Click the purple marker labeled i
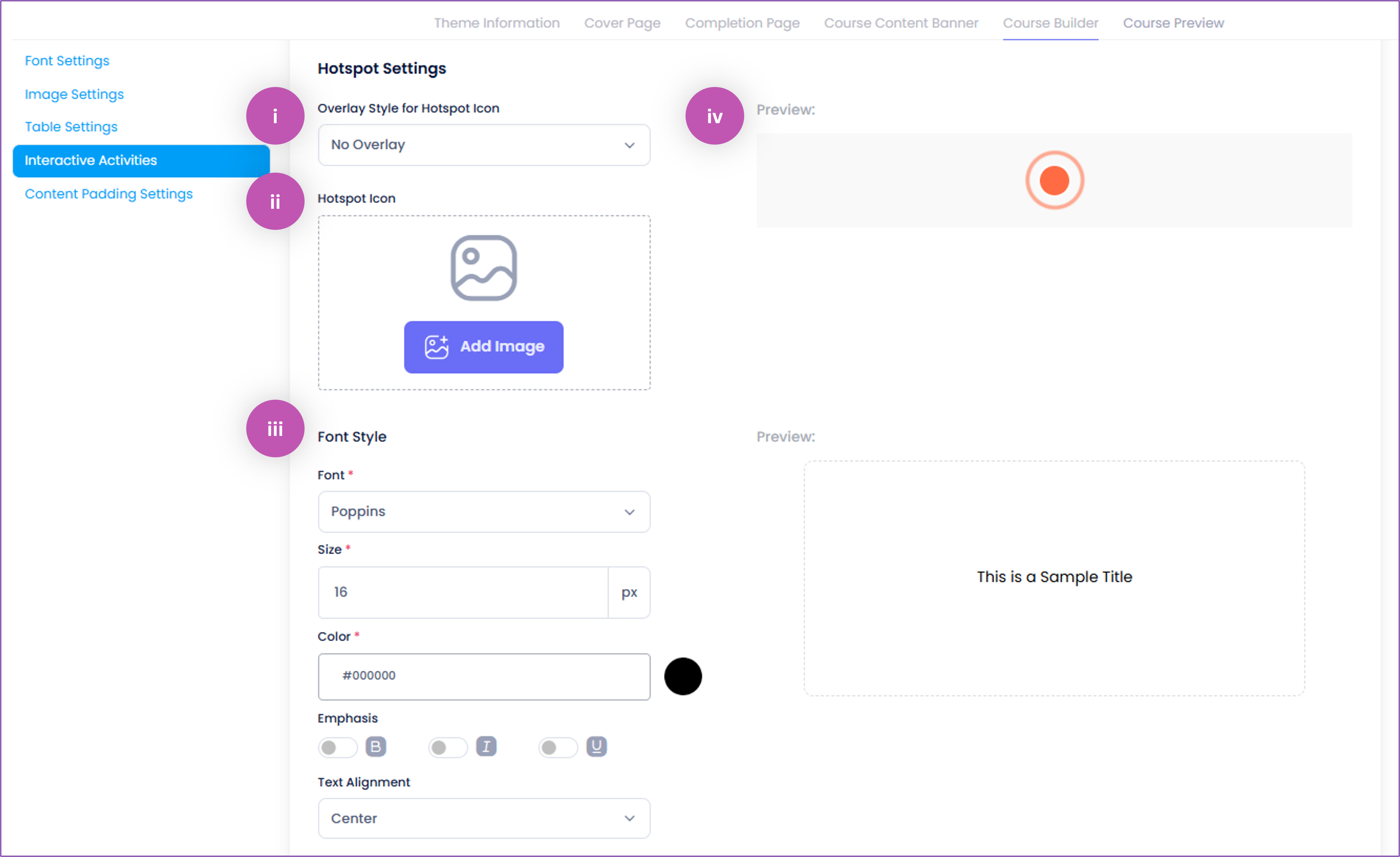This screenshot has height=857, width=1400. (275, 116)
